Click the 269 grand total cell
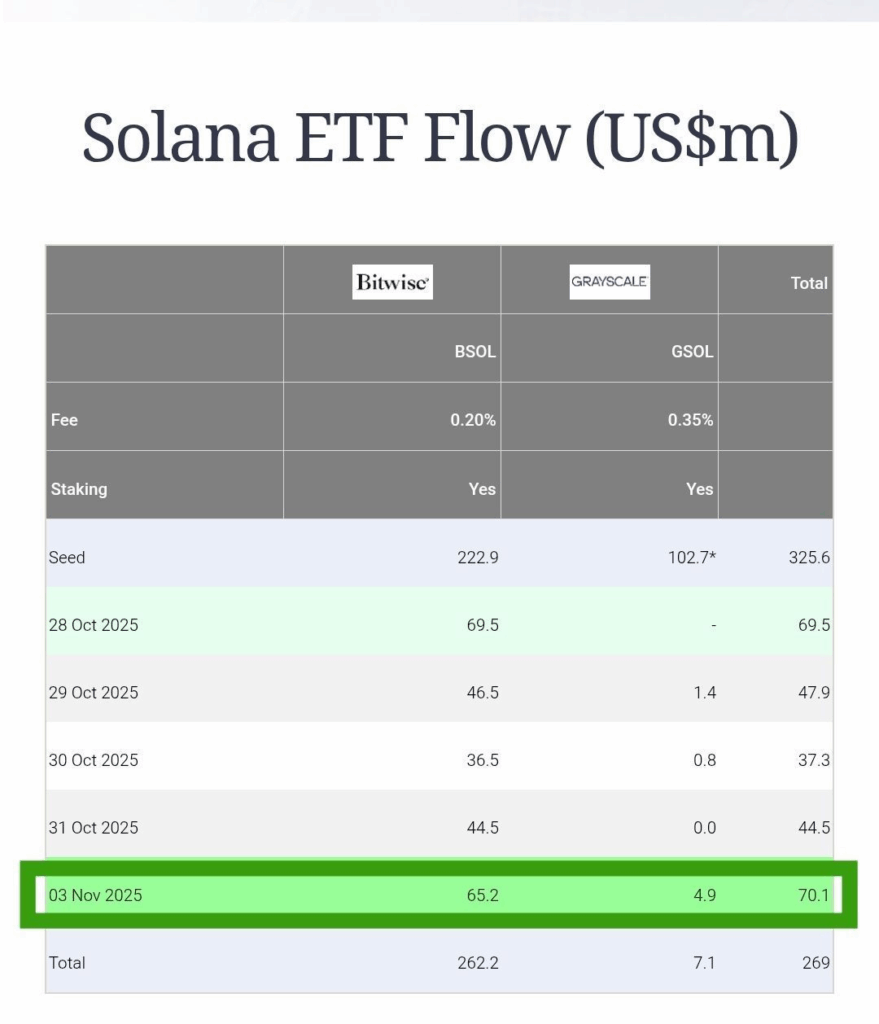Screen dimensions: 879x1024 (x=815, y=963)
